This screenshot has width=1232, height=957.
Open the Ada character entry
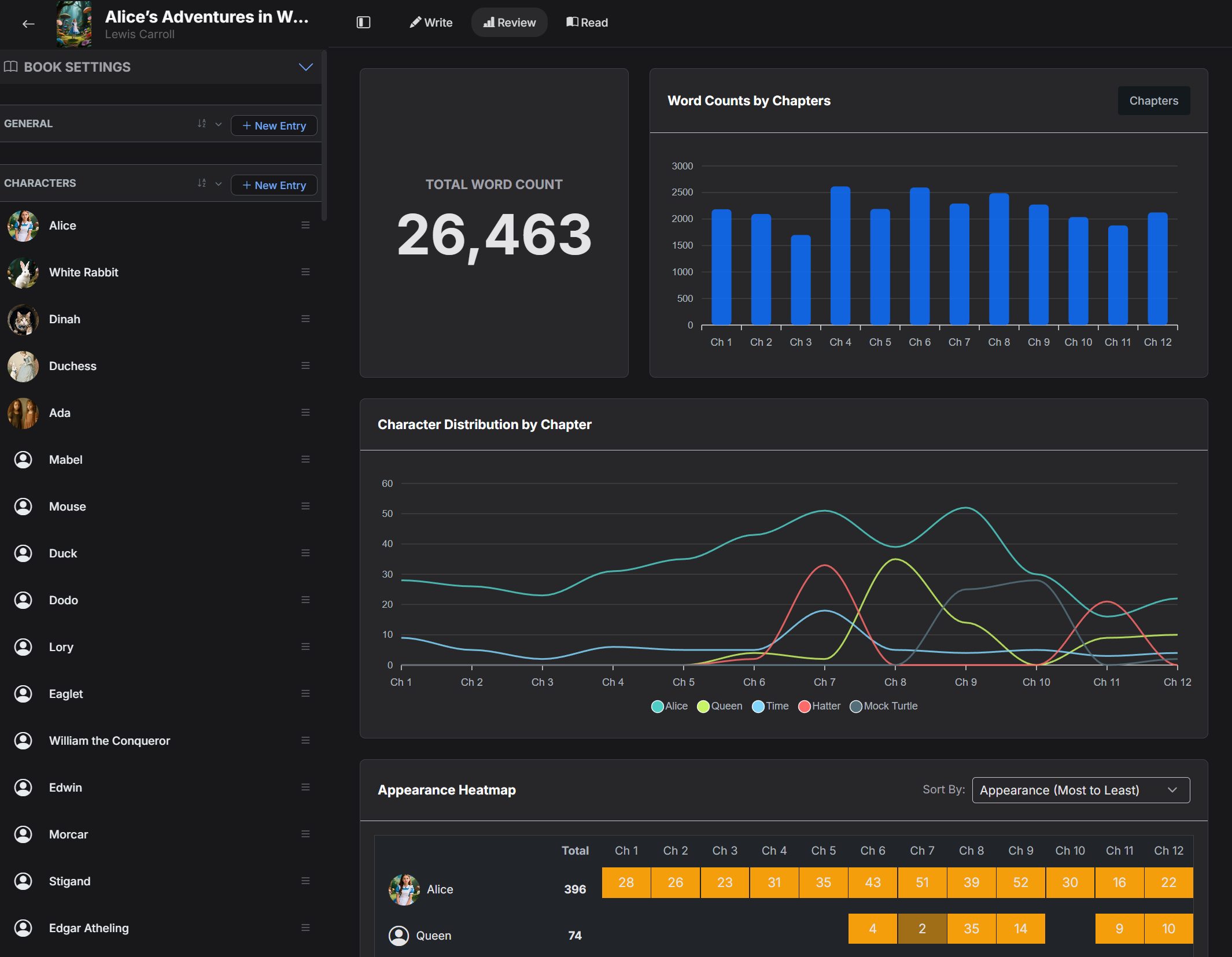[160, 413]
